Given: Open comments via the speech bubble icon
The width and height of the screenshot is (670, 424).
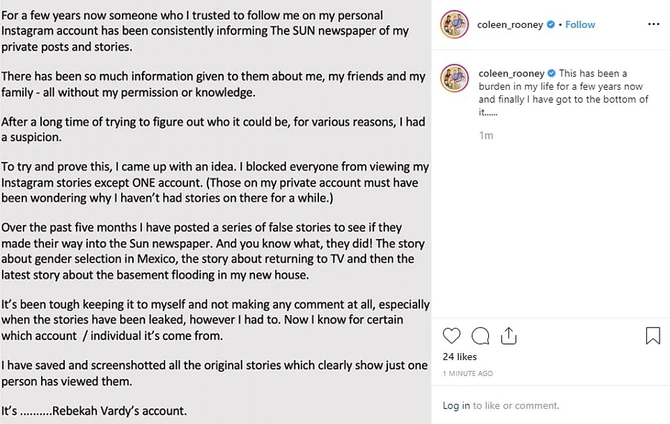Looking at the screenshot, I should 480,335.
